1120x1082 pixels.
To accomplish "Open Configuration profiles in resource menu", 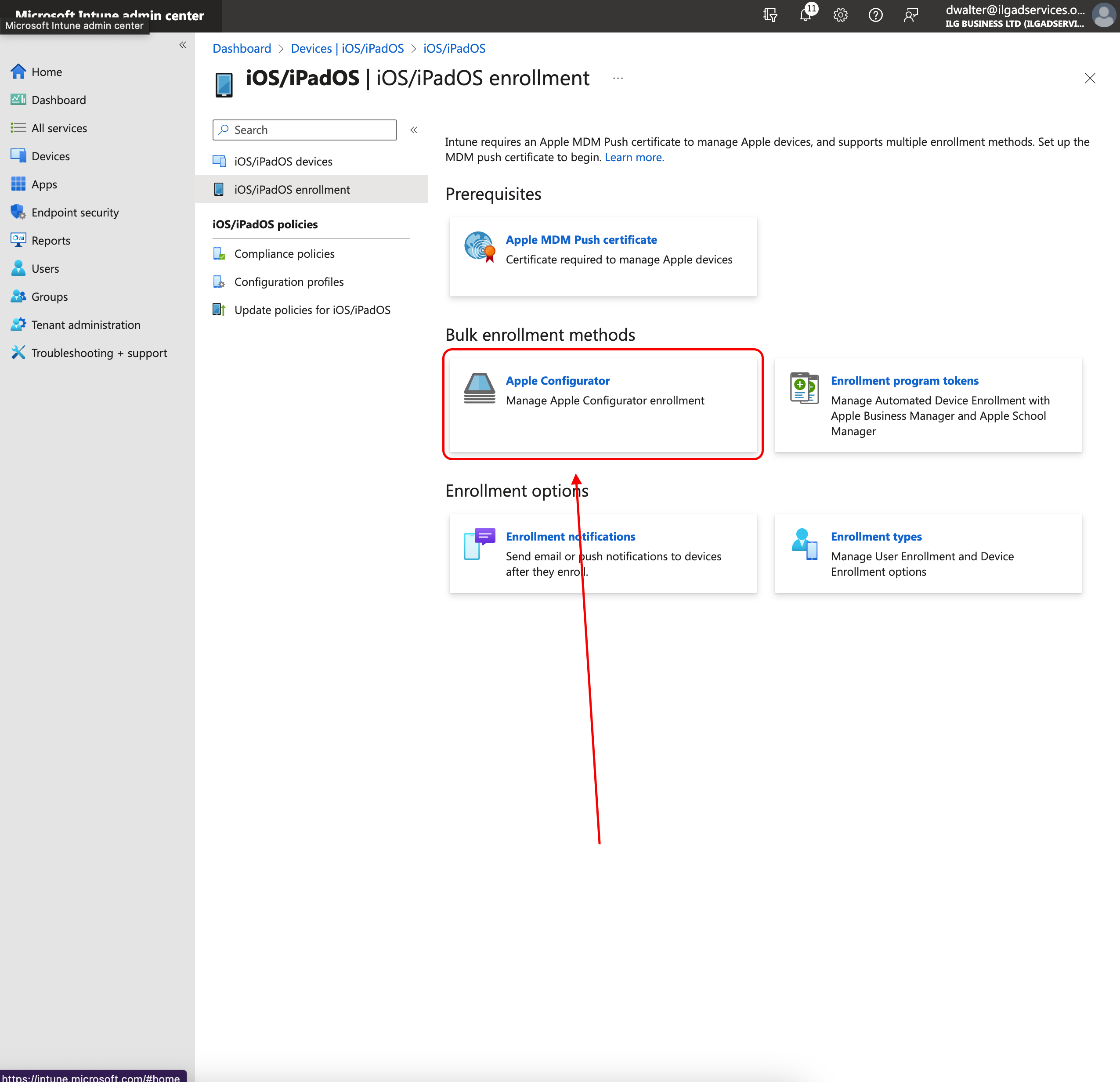I will [x=289, y=281].
